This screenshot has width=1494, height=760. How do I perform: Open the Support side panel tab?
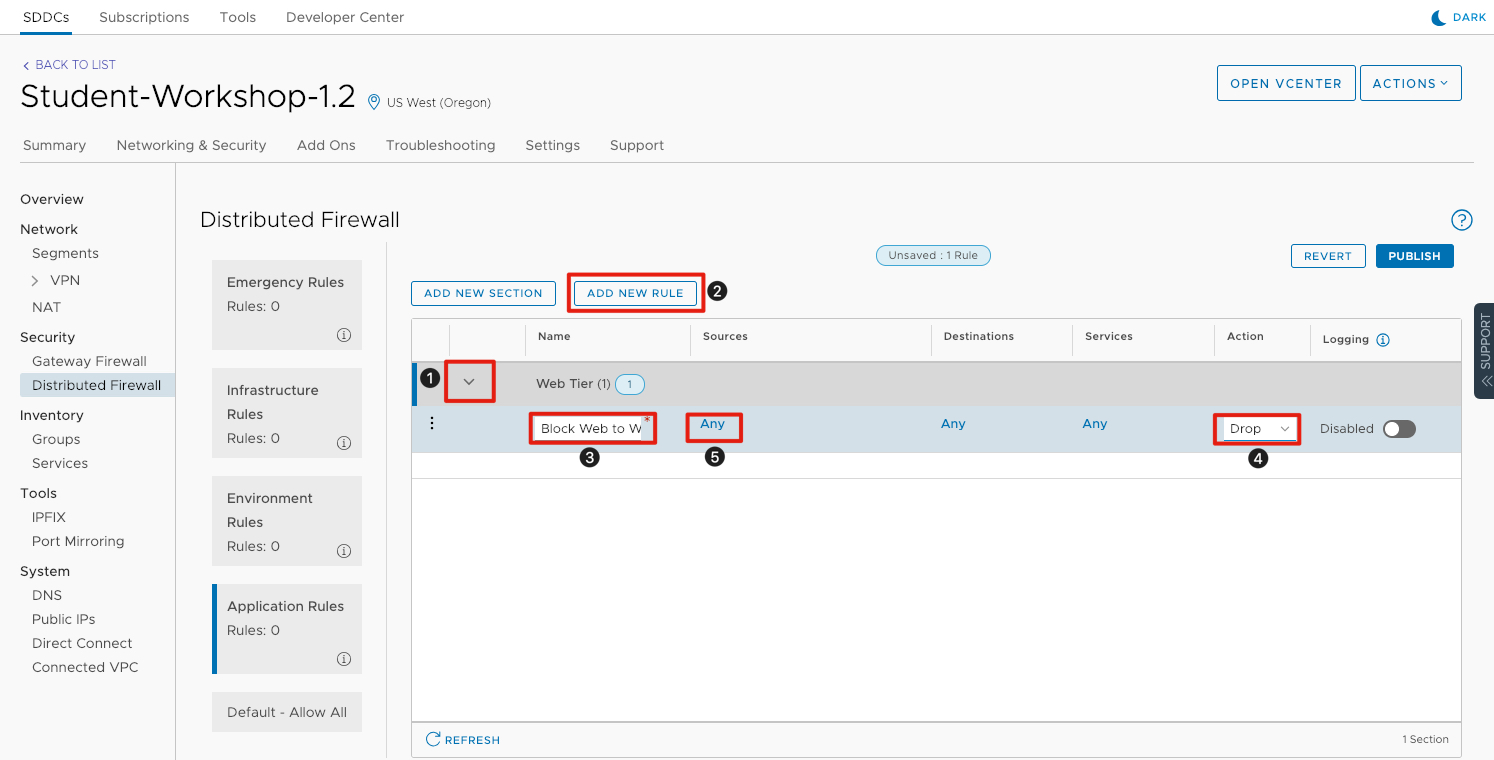pos(1484,350)
